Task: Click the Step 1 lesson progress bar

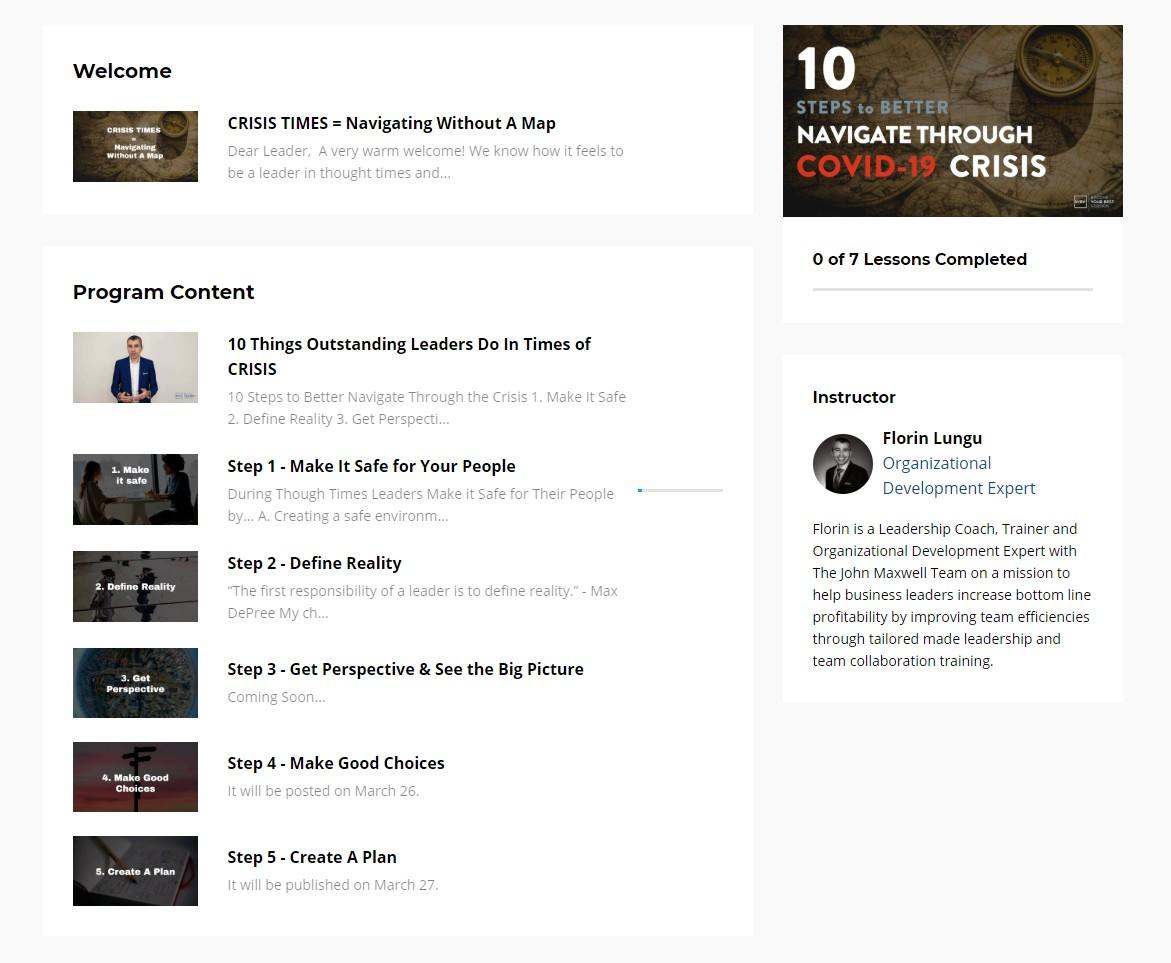Action: click(x=680, y=490)
